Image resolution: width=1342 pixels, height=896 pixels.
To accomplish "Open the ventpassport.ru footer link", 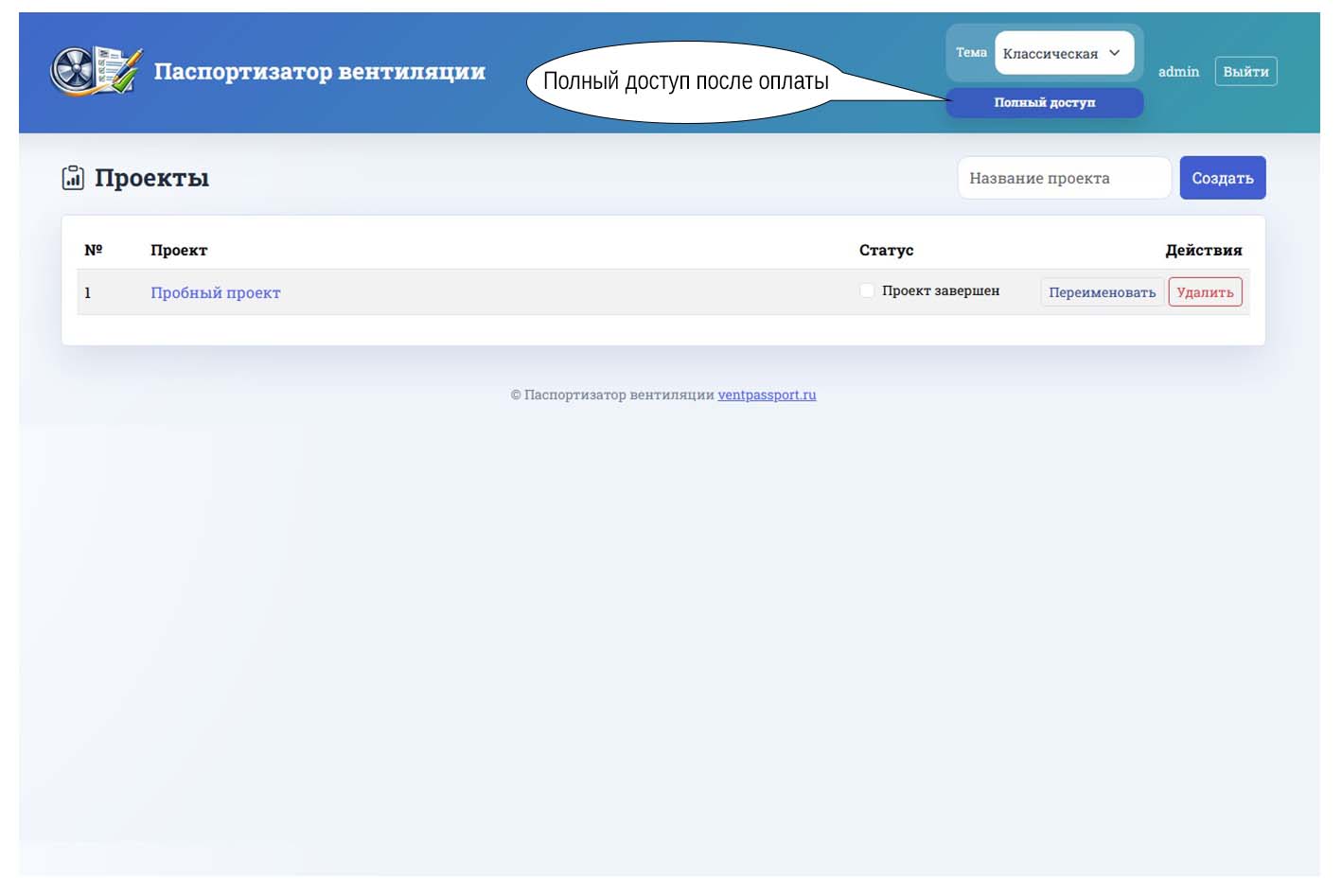I will (x=767, y=395).
